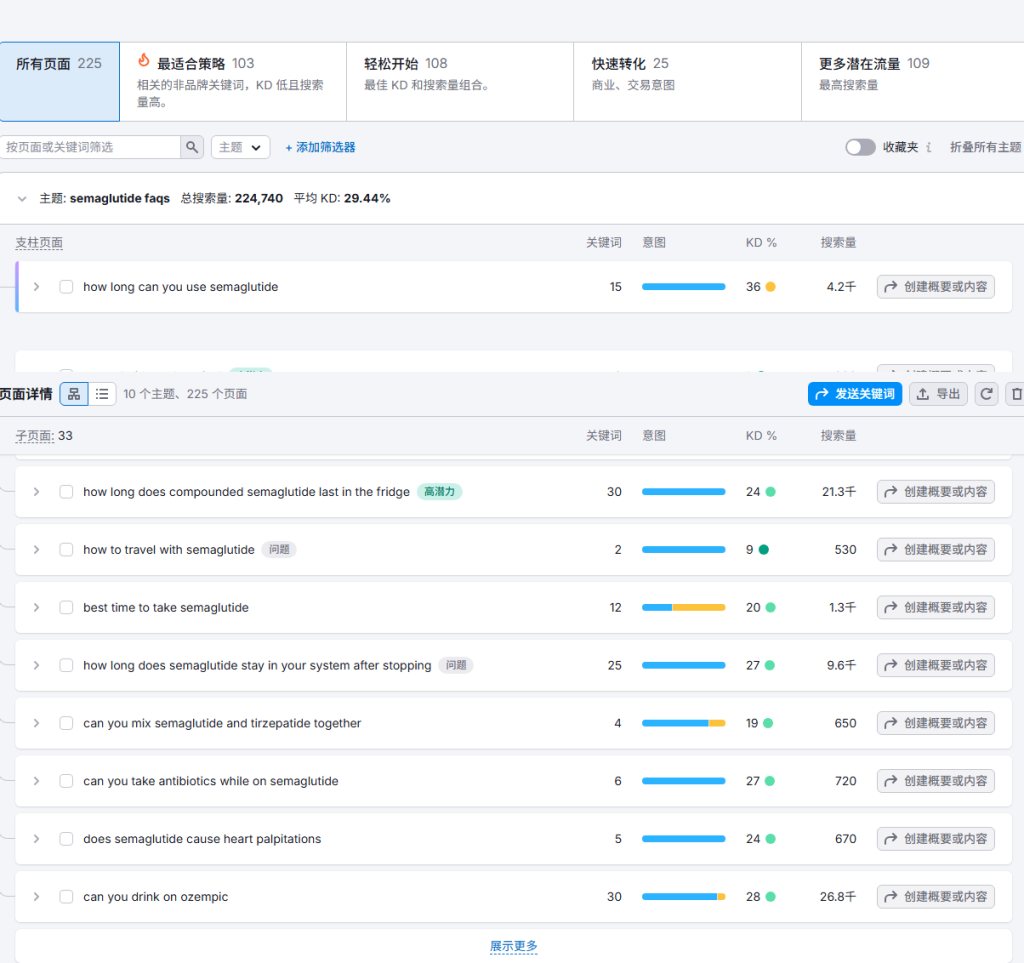This screenshot has width=1024, height=963.
Task: Check 'how long can you use semaglutide'
Action: (x=66, y=287)
